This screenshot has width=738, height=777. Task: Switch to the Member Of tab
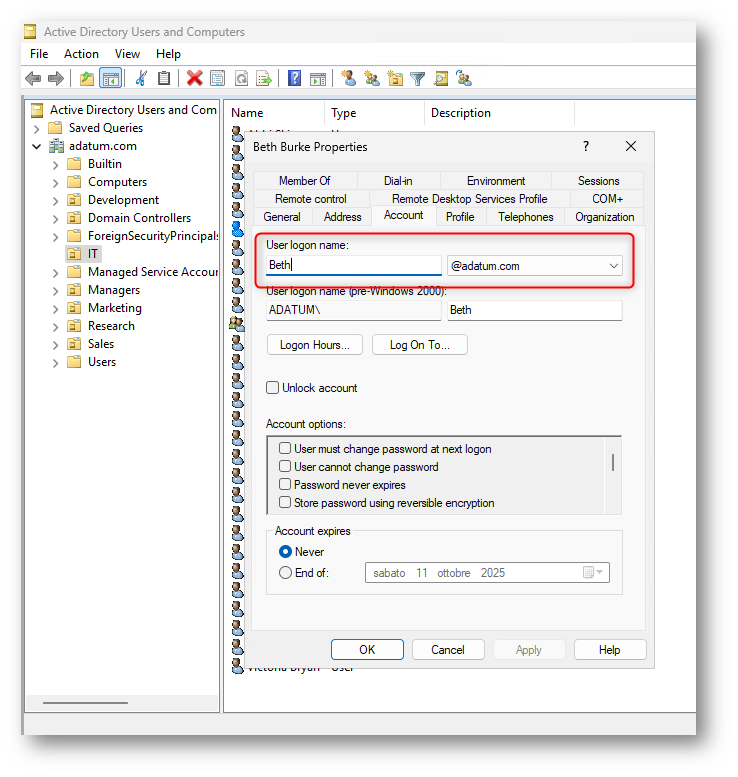pos(305,181)
